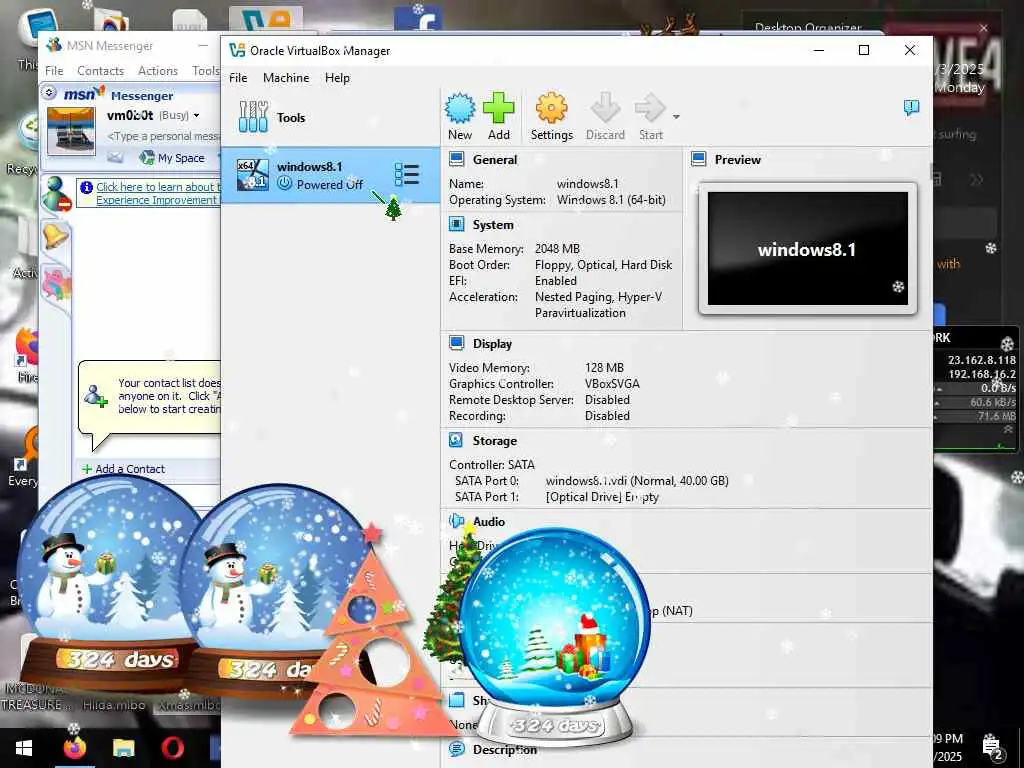Open the Action Center notifications icon
This screenshot has width=1024, height=768.
(x=992, y=747)
